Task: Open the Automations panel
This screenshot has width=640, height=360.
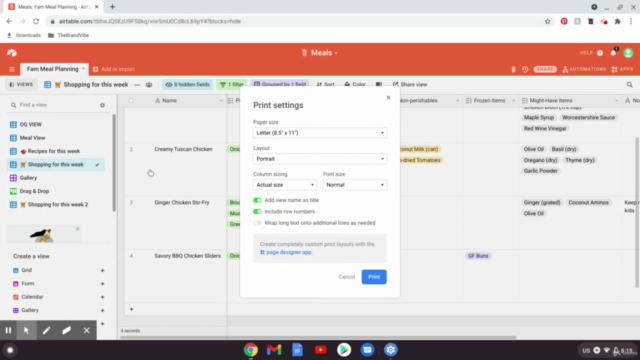Action: point(584,69)
